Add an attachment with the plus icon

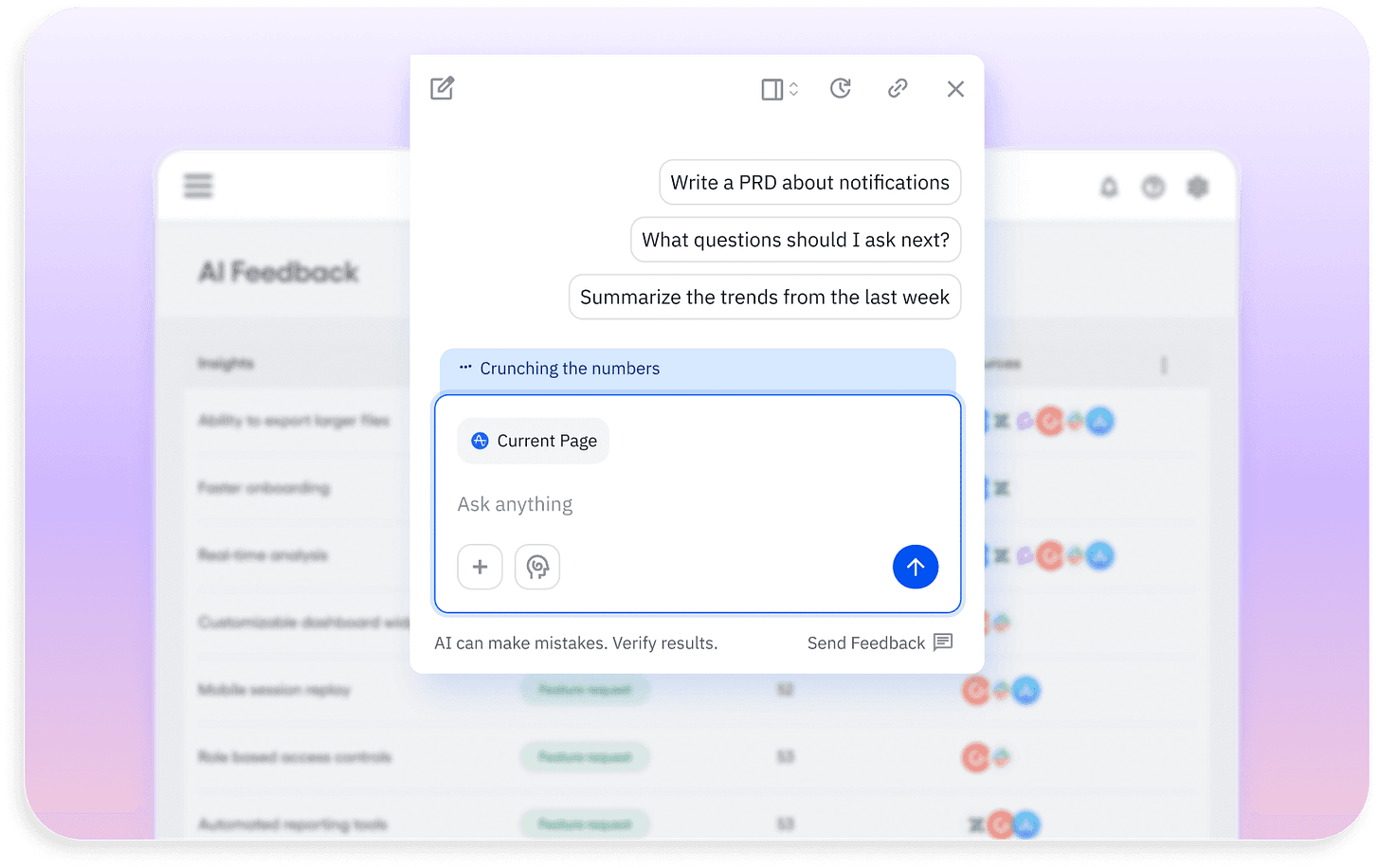click(480, 566)
